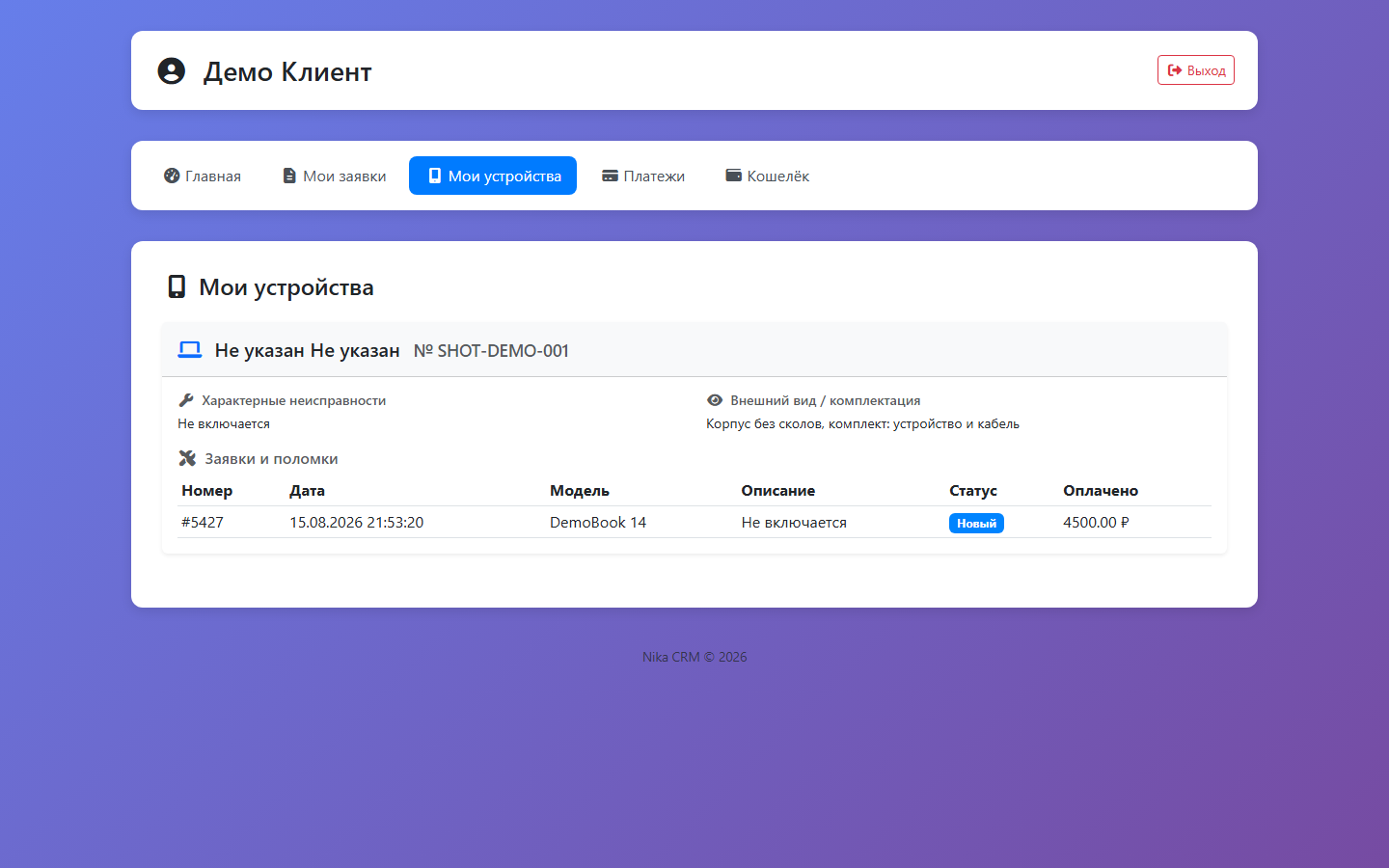The width and height of the screenshot is (1389, 868).
Task: Select the Мои устройства tab
Action: pyautogui.click(x=493, y=176)
